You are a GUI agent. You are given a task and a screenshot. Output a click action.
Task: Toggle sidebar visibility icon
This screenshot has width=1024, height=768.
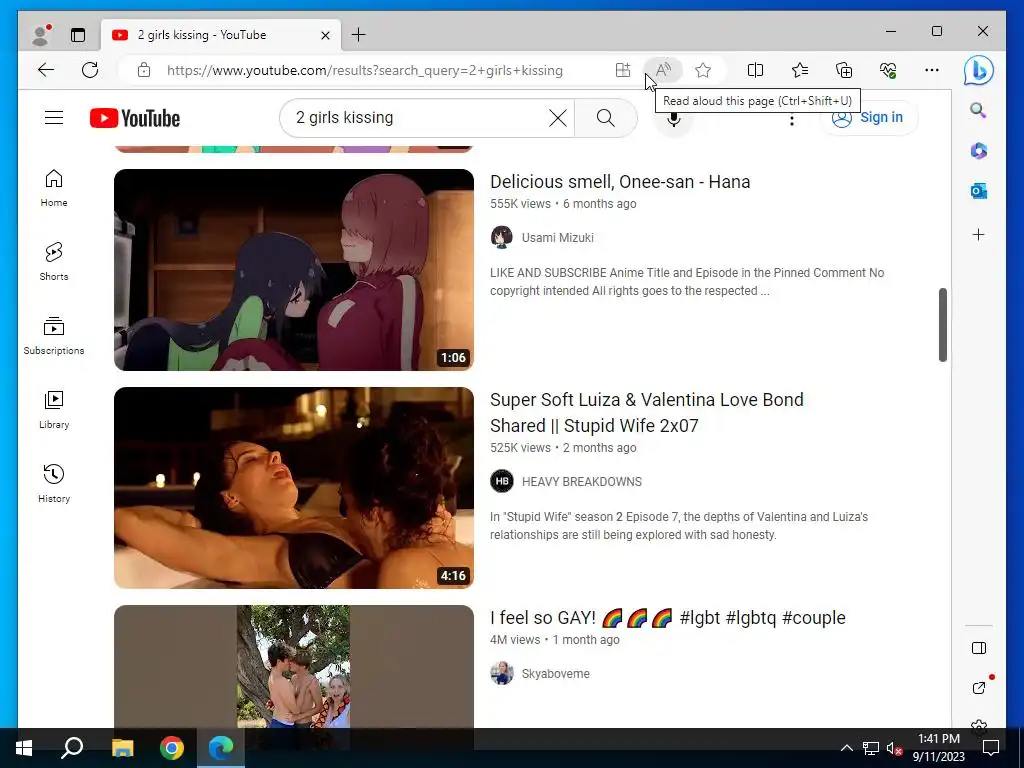tap(978, 648)
